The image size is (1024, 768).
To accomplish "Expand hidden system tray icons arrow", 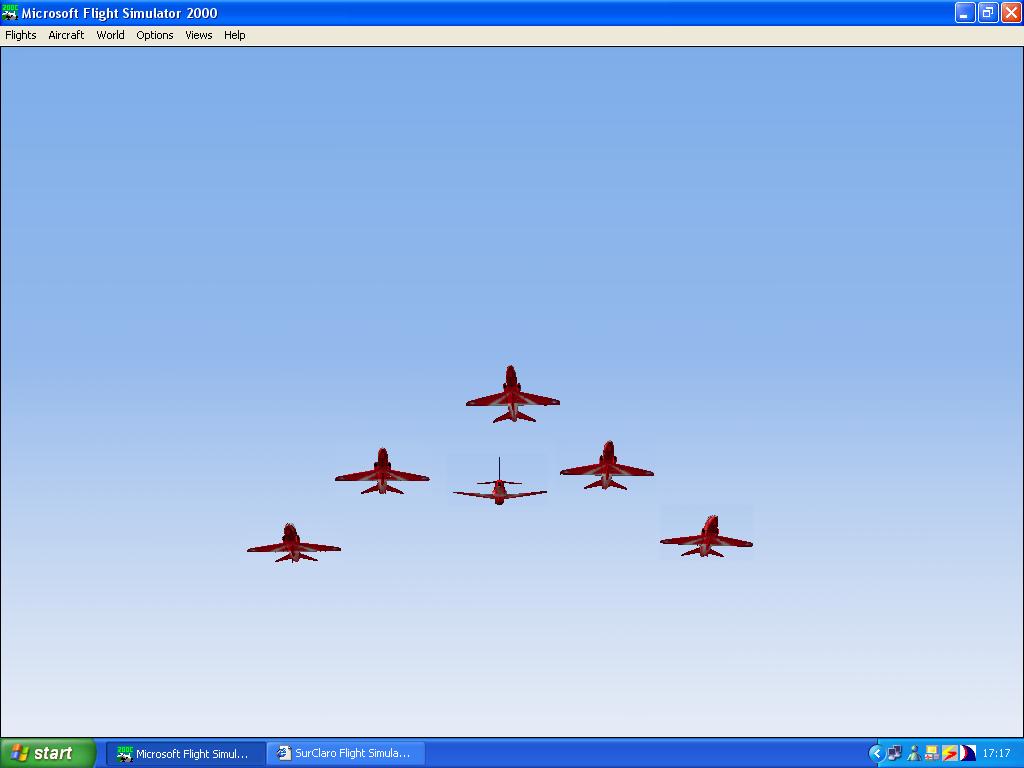I will (x=876, y=754).
